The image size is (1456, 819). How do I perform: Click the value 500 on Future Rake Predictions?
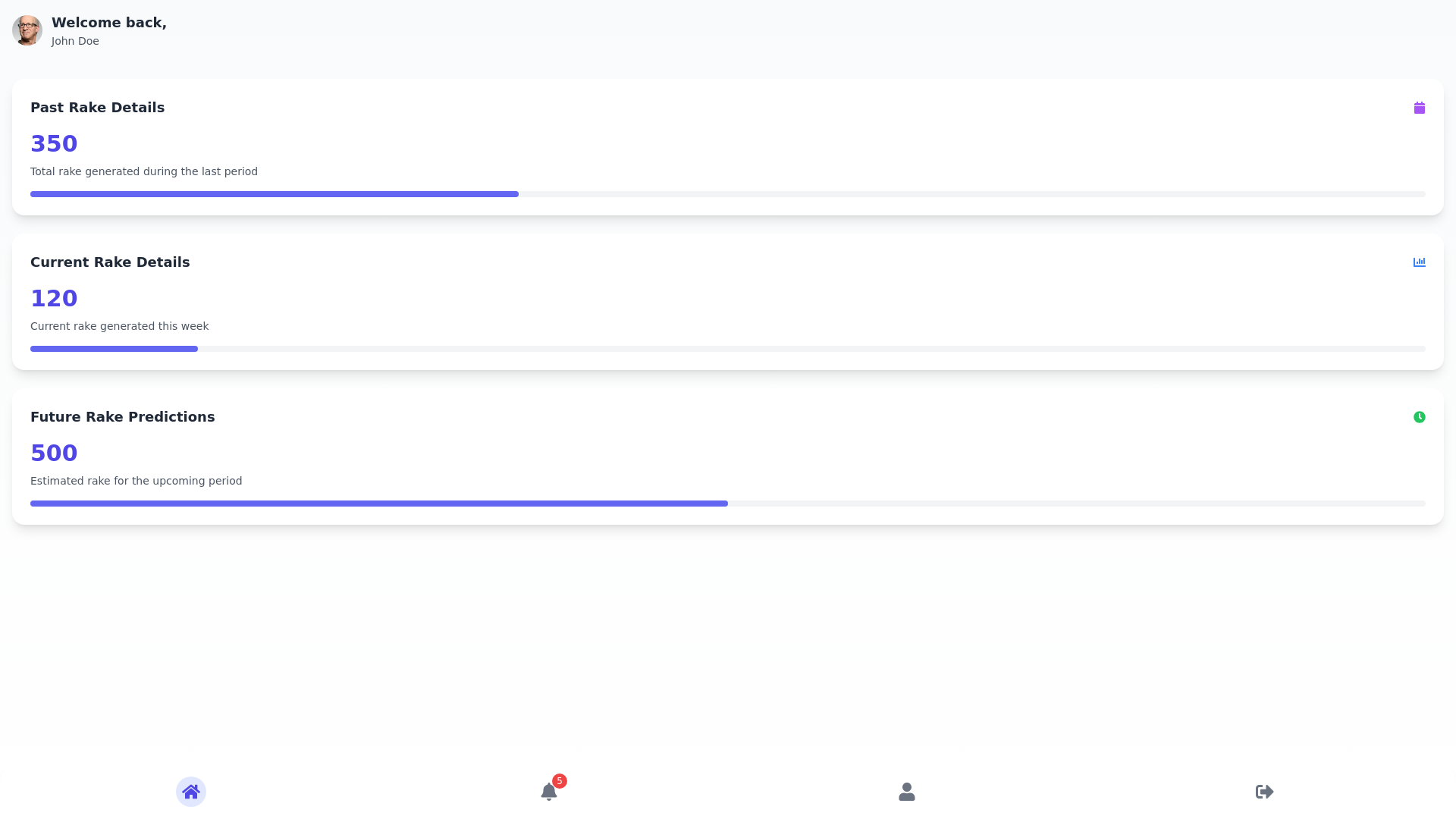click(x=54, y=453)
